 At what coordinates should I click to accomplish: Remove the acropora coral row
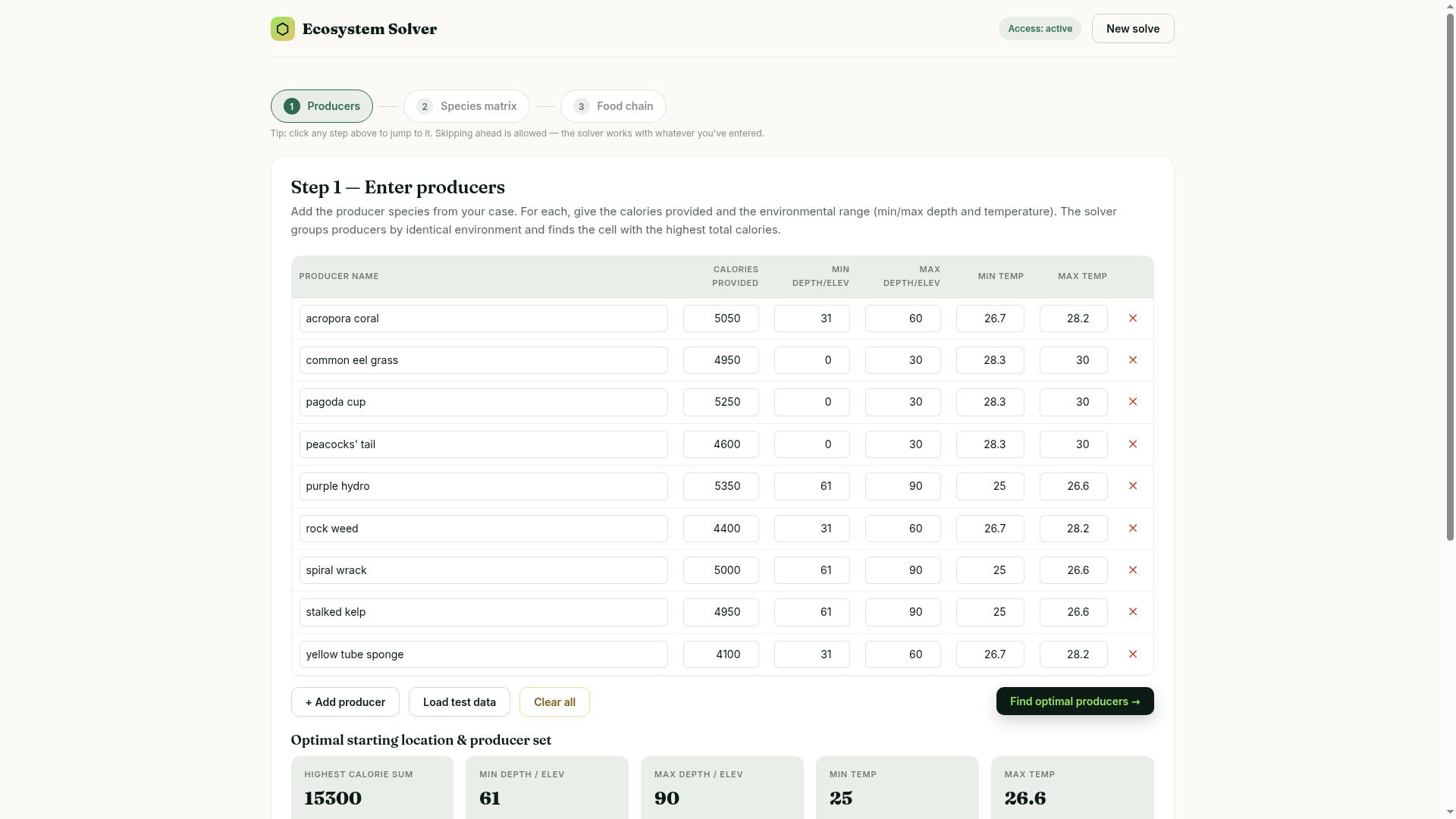[1132, 318]
